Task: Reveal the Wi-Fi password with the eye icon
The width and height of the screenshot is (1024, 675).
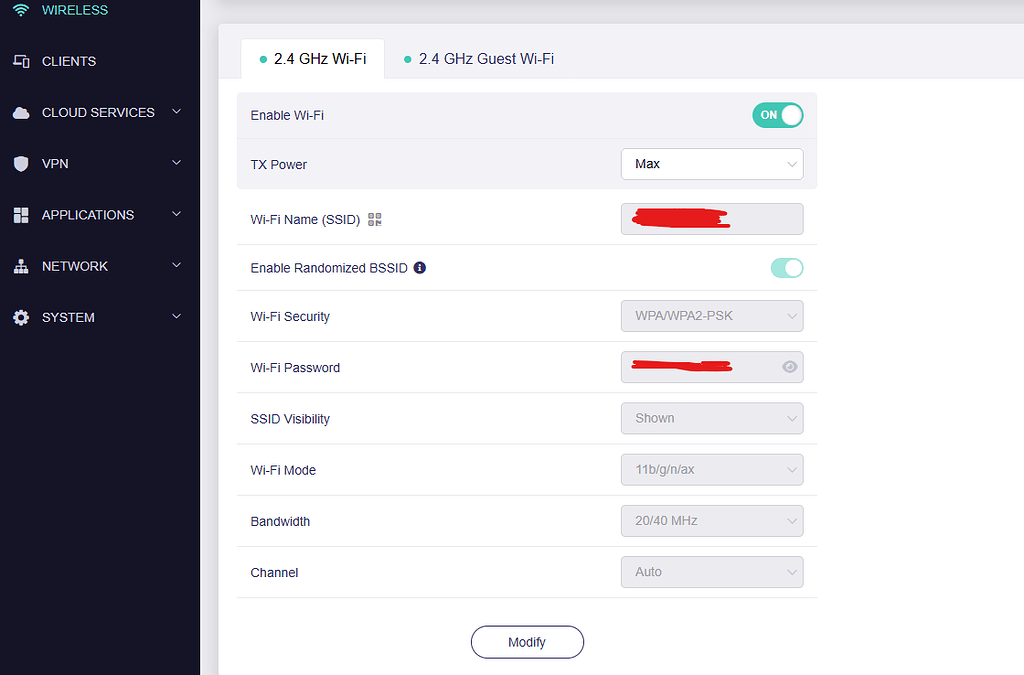Action: 790,367
